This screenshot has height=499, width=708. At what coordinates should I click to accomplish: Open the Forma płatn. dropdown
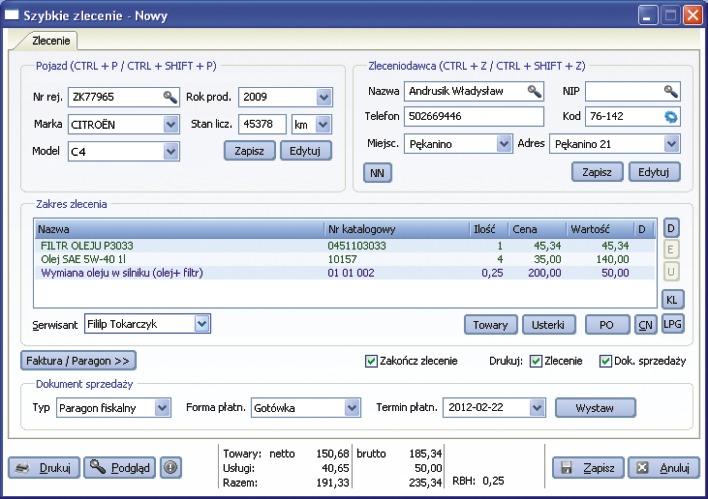point(352,408)
